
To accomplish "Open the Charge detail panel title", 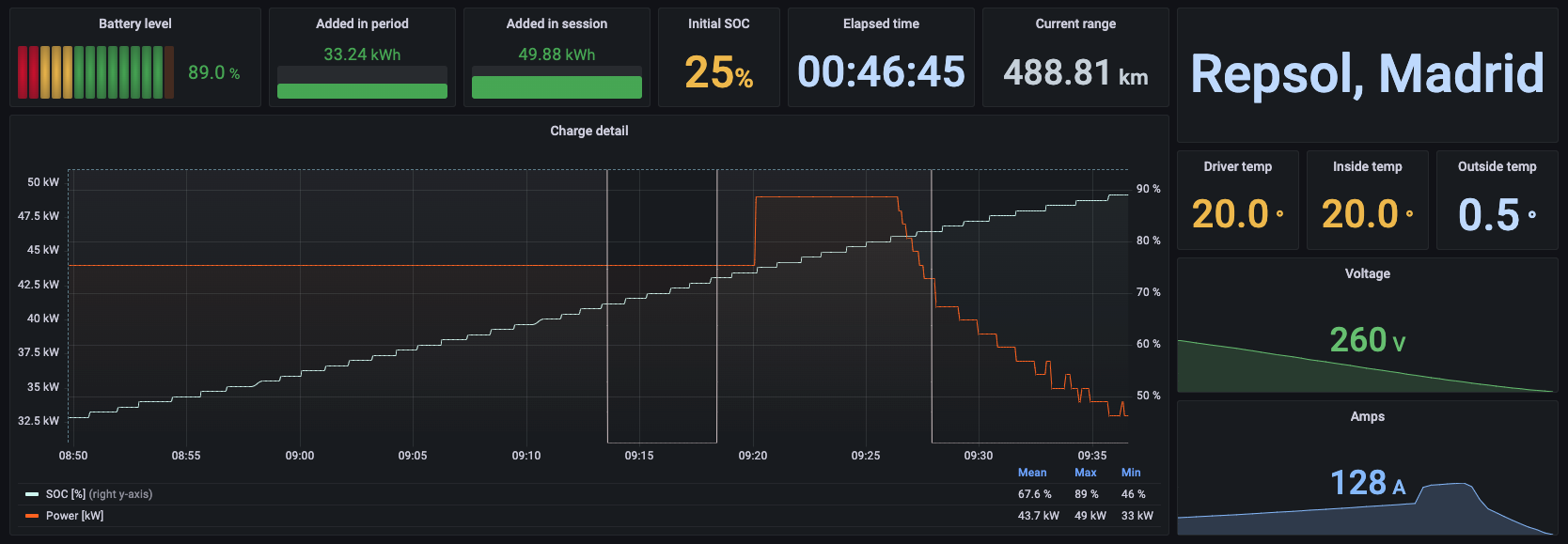I will (589, 131).
